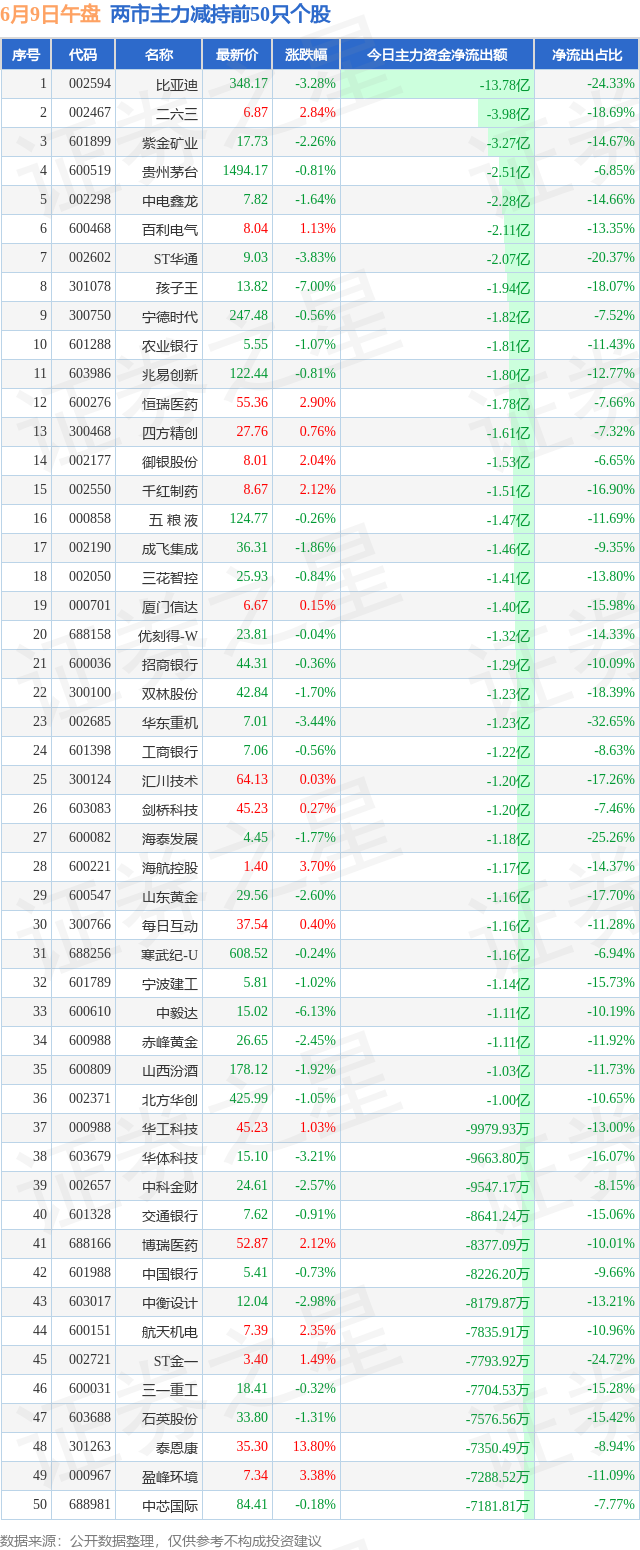
Task: Click stock name 中科金财
Action: (170, 1186)
